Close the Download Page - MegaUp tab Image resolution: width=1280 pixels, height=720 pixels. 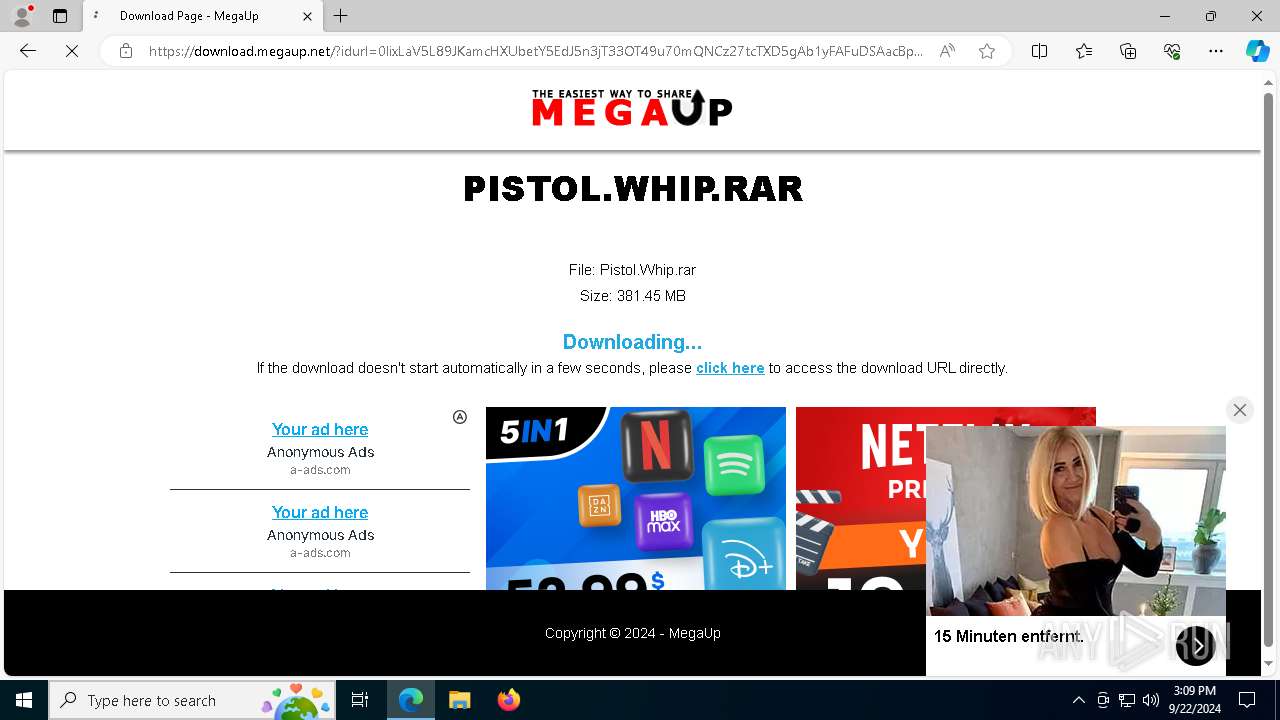coord(307,16)
